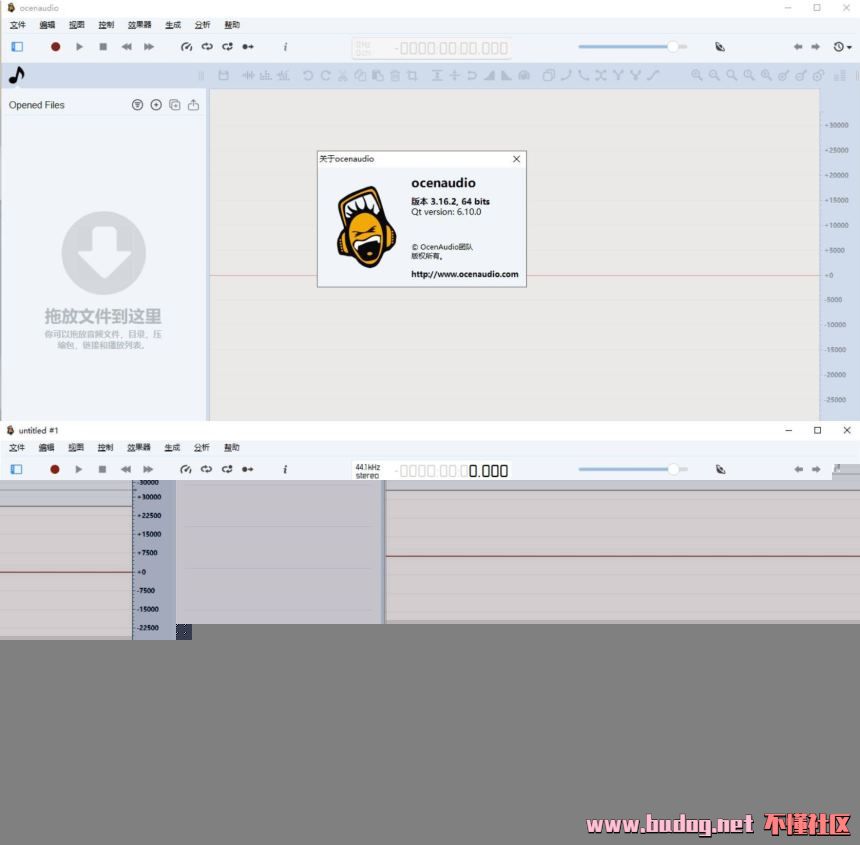Open the history clock dropdown at top right

pyautogui.click(x=842, y=47)
